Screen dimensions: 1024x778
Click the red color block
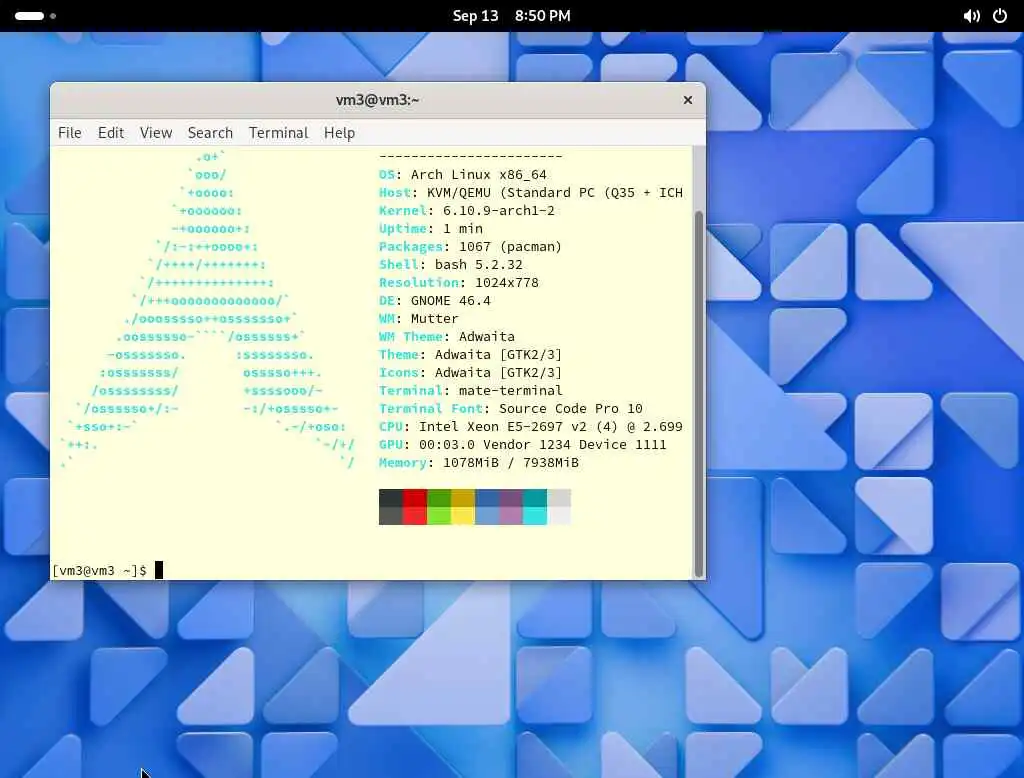click(x=415, y=506)
